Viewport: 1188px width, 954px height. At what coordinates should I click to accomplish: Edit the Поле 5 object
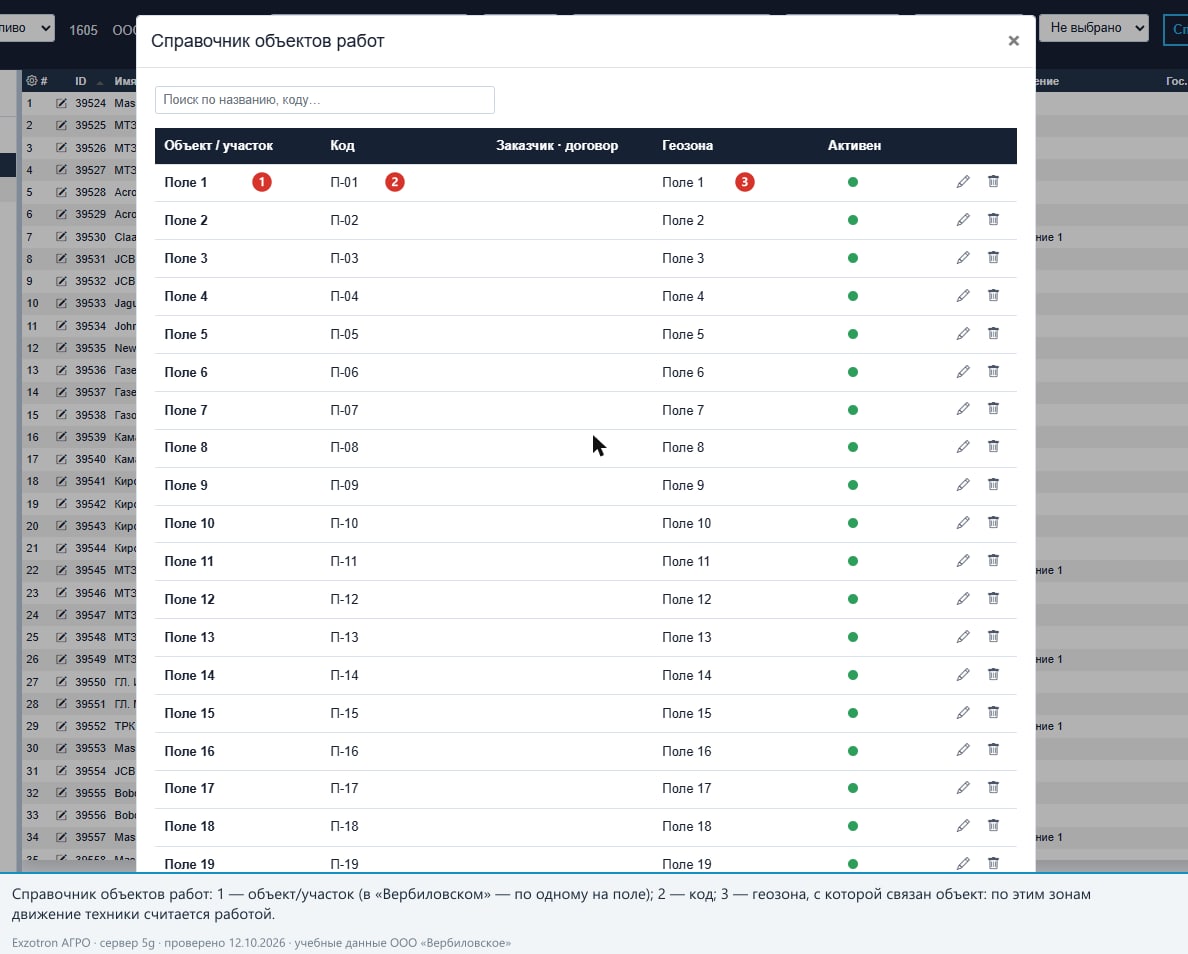963,333
